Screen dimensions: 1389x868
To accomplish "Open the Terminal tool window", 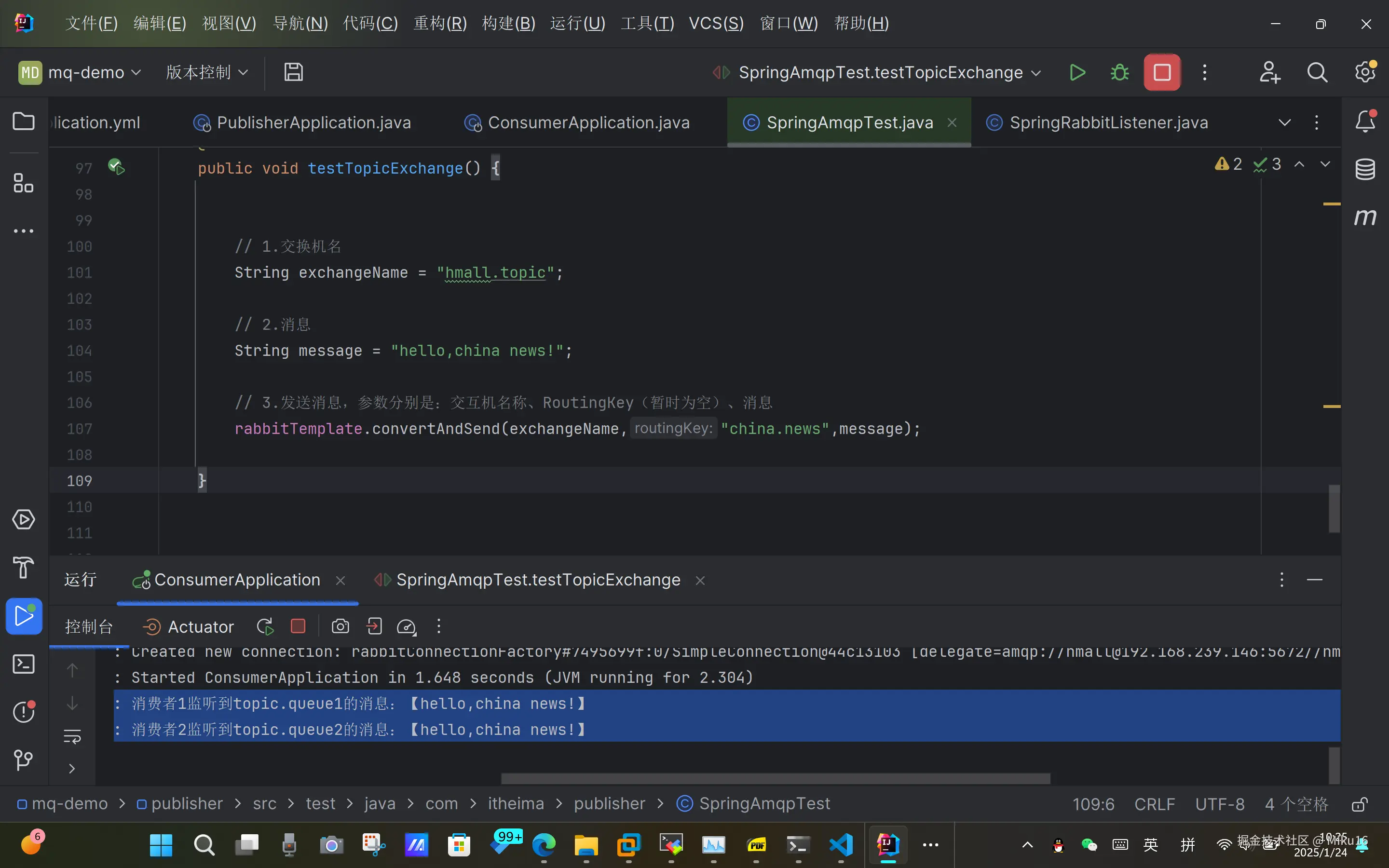I will pyautogui.click(x=23, y=664).
